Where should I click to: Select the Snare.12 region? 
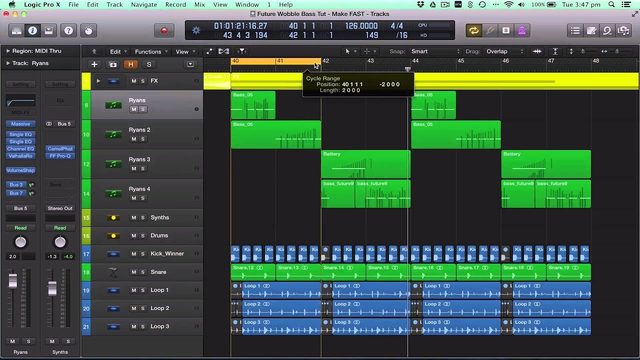pos(253,272)
